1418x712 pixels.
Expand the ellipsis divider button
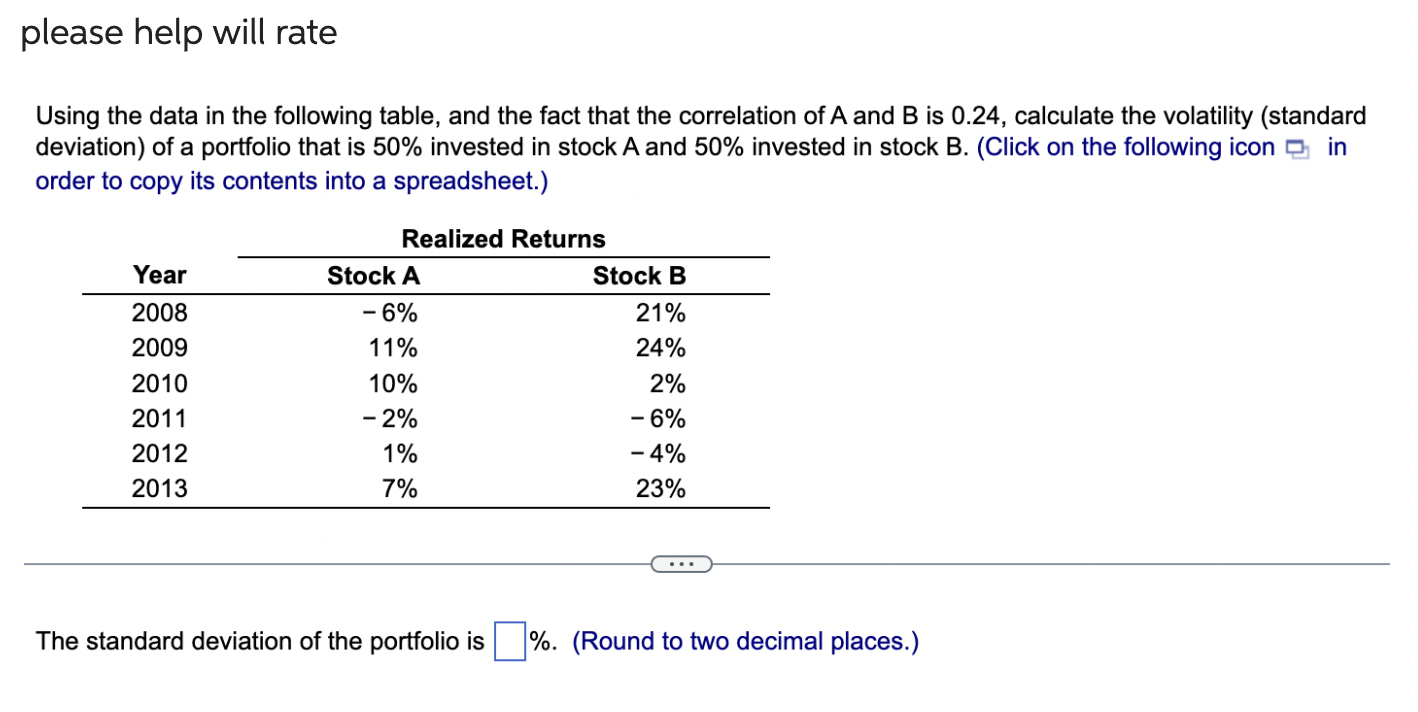click(681, 565)
